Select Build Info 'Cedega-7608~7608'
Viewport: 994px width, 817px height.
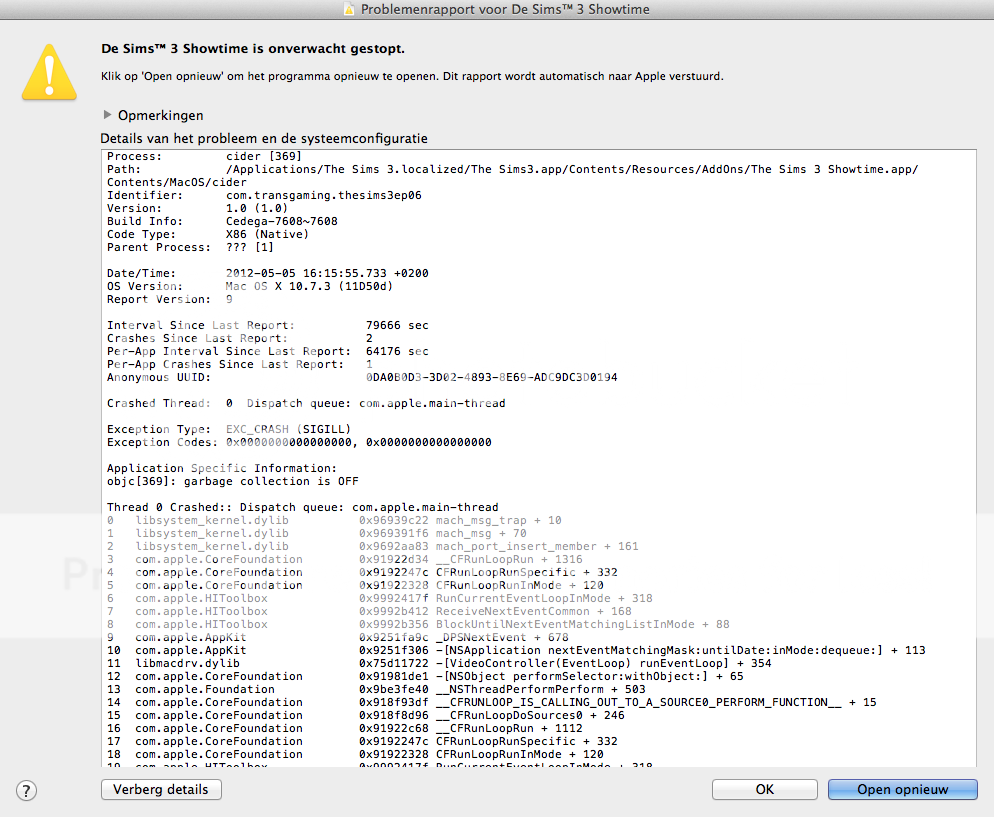pyautogui.click(x=281, y=221)
